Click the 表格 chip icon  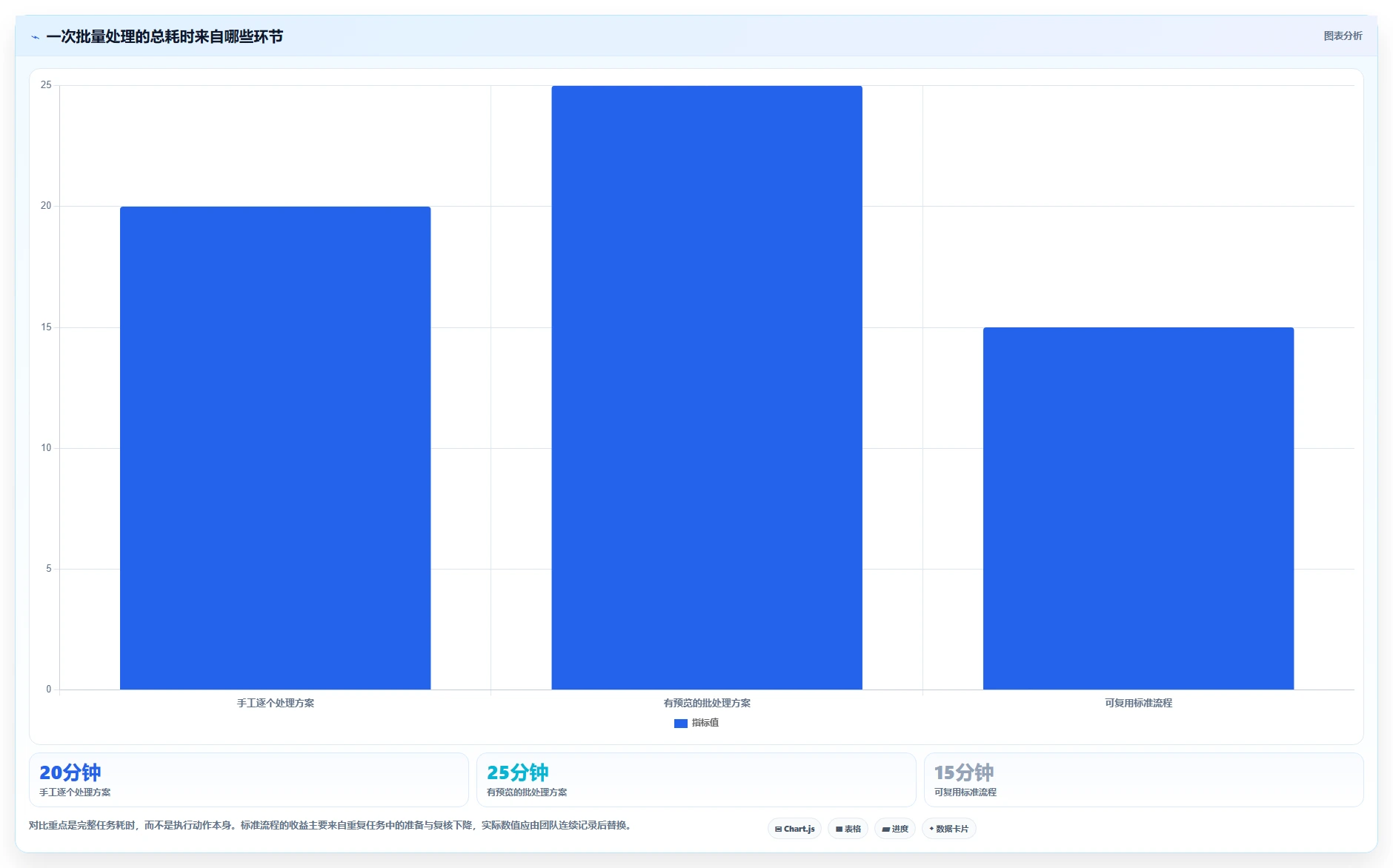tap(839, 829)
